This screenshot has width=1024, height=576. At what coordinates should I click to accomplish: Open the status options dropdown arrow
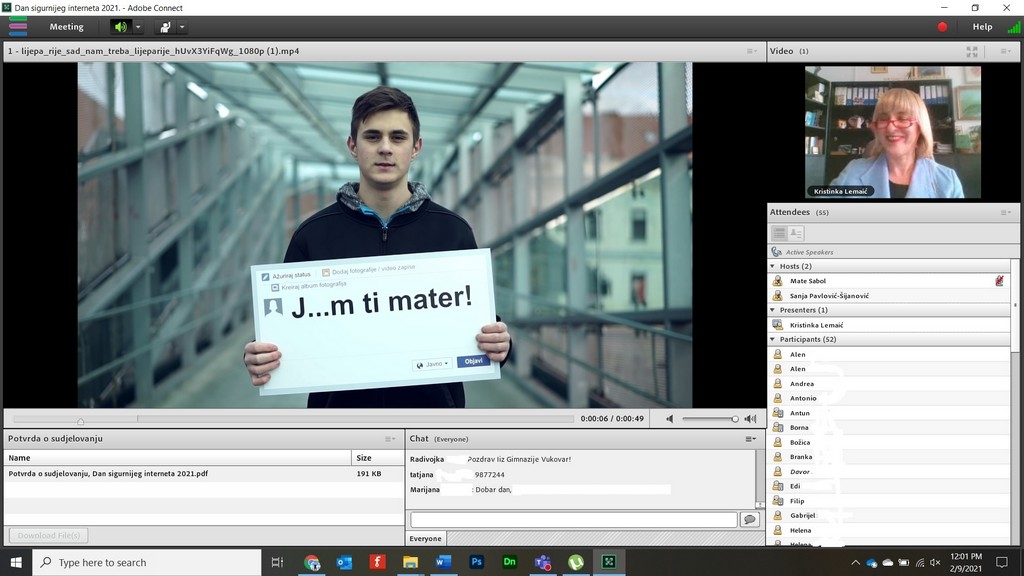pyautogui.click(x=182, y=27)
